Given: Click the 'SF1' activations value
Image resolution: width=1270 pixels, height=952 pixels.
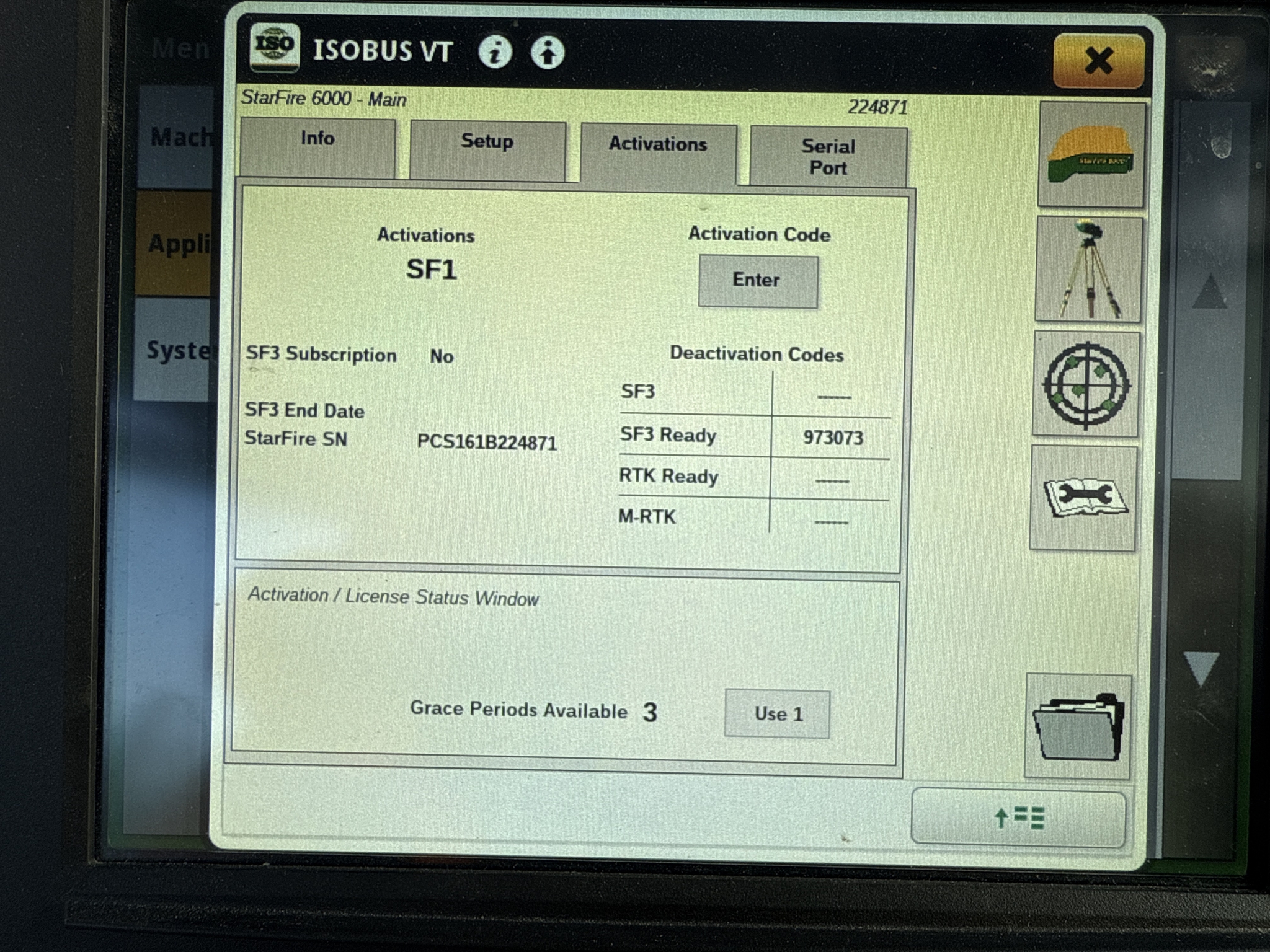Looking at the screenshot, I should pos(432,269).
